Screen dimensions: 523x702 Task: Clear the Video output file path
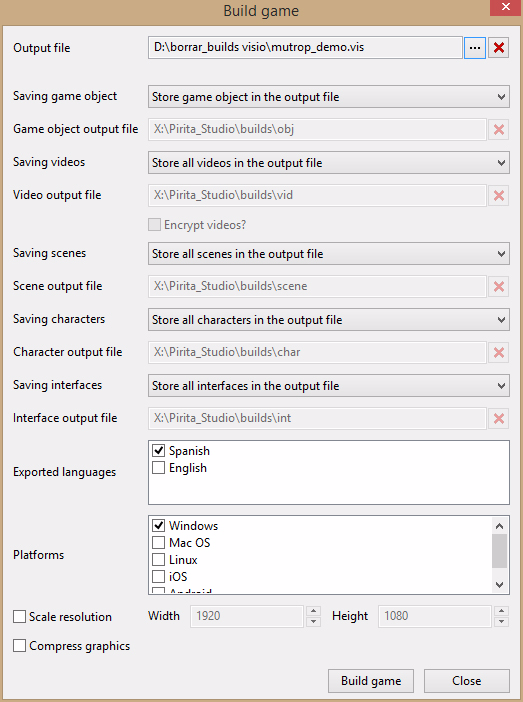click(x=499, y=195)
